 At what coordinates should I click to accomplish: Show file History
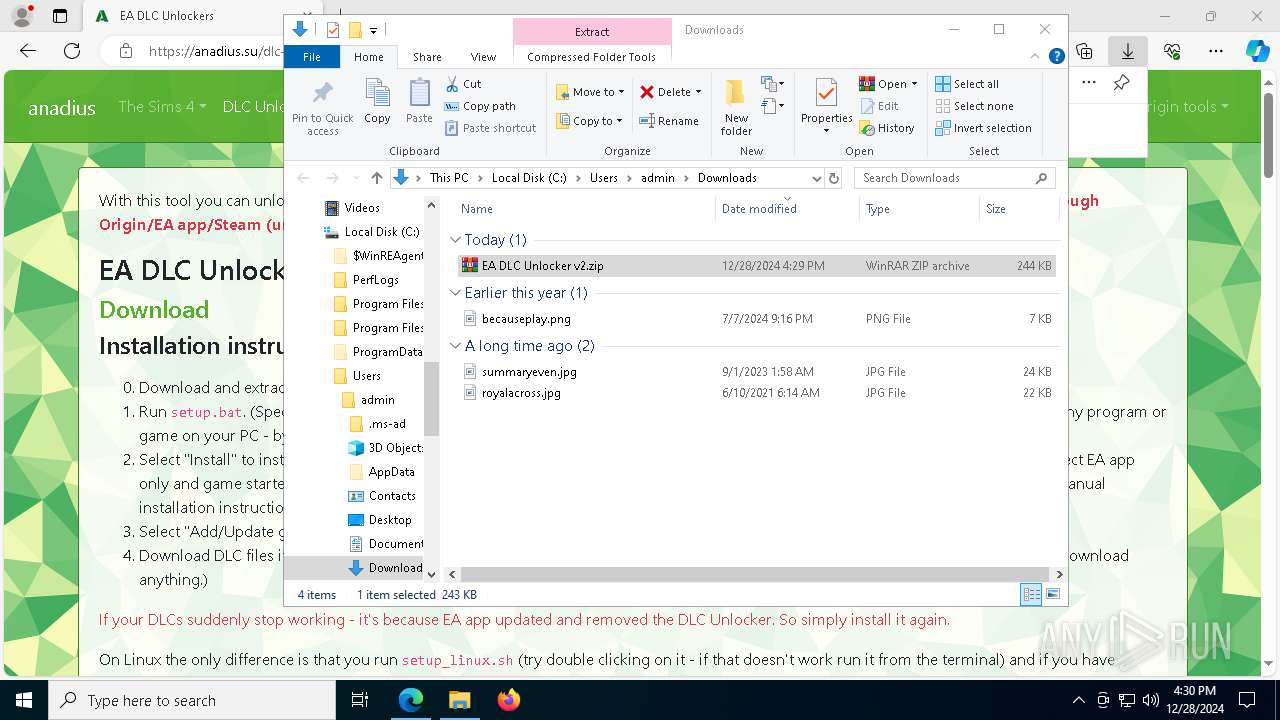[887, 128]
